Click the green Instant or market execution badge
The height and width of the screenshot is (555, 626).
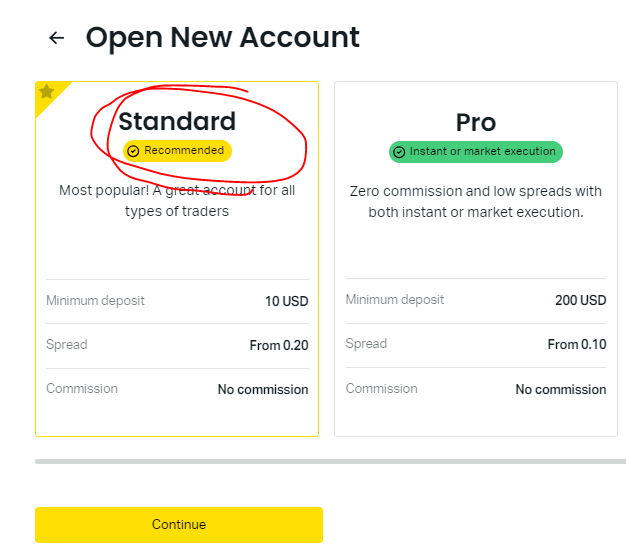point(476,152)
